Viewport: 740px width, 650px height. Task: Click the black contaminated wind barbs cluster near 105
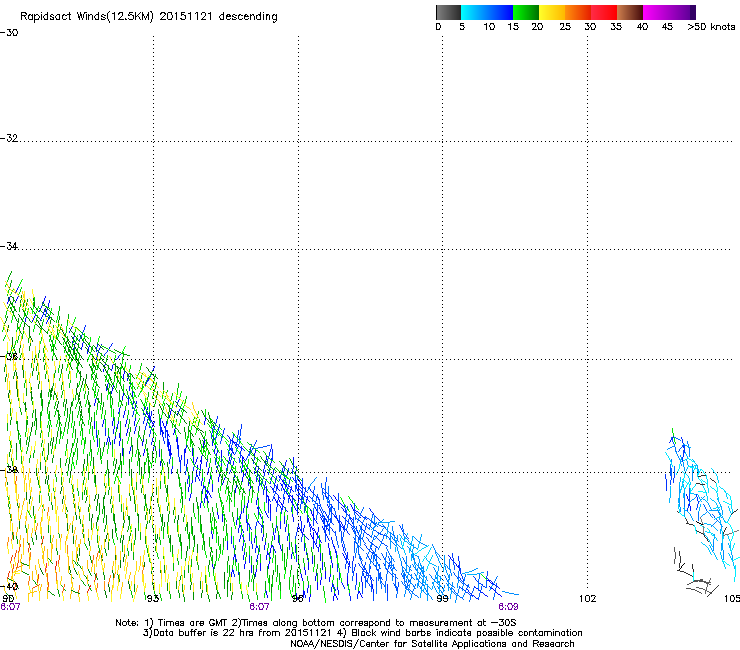tap(696, 573)
